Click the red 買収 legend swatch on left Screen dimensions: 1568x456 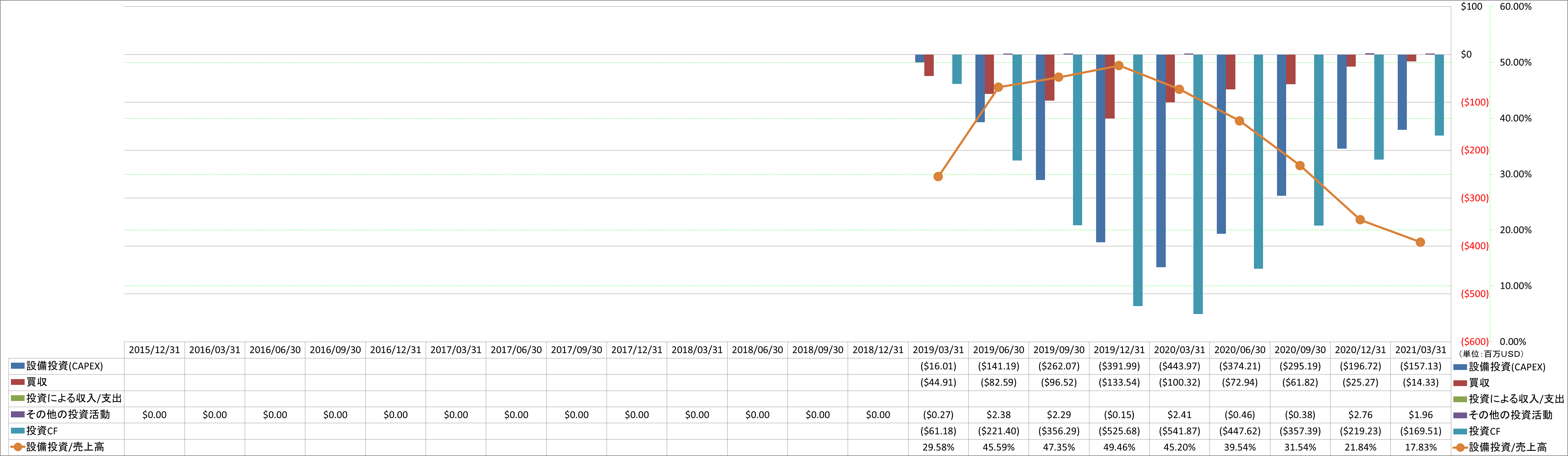18,382
